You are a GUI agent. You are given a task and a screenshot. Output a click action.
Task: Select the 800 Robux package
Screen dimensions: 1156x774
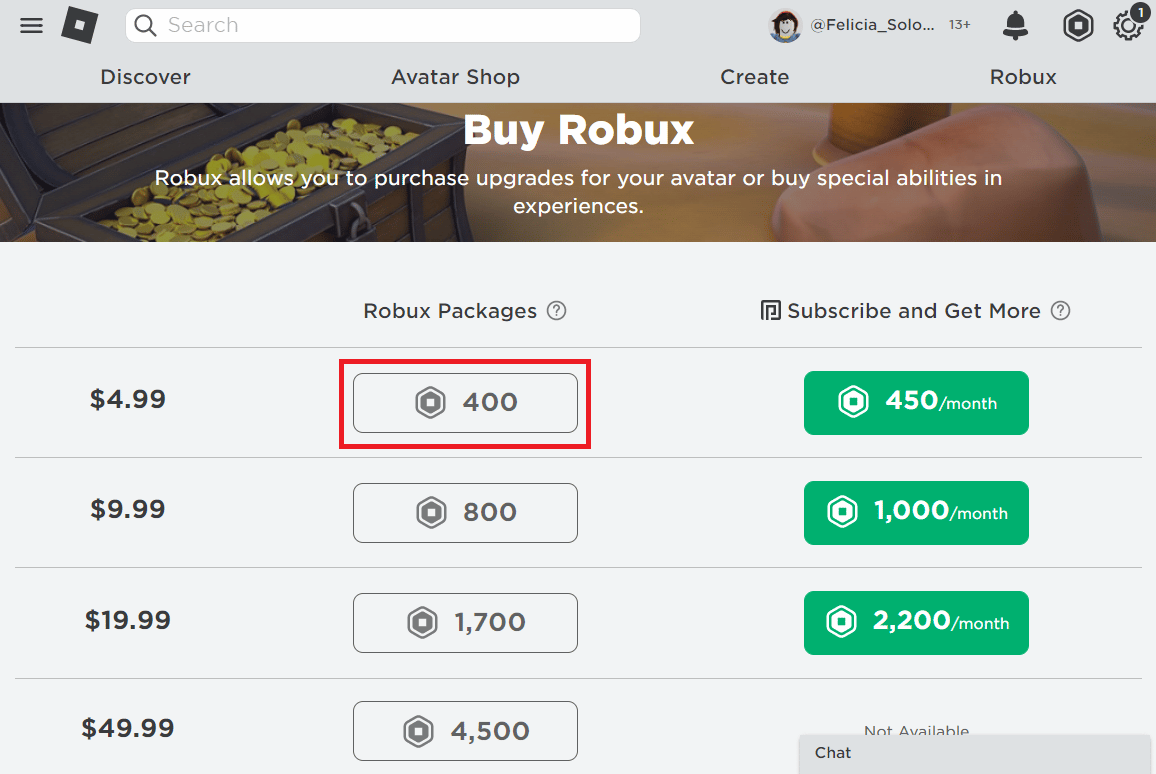pos(465,513)
